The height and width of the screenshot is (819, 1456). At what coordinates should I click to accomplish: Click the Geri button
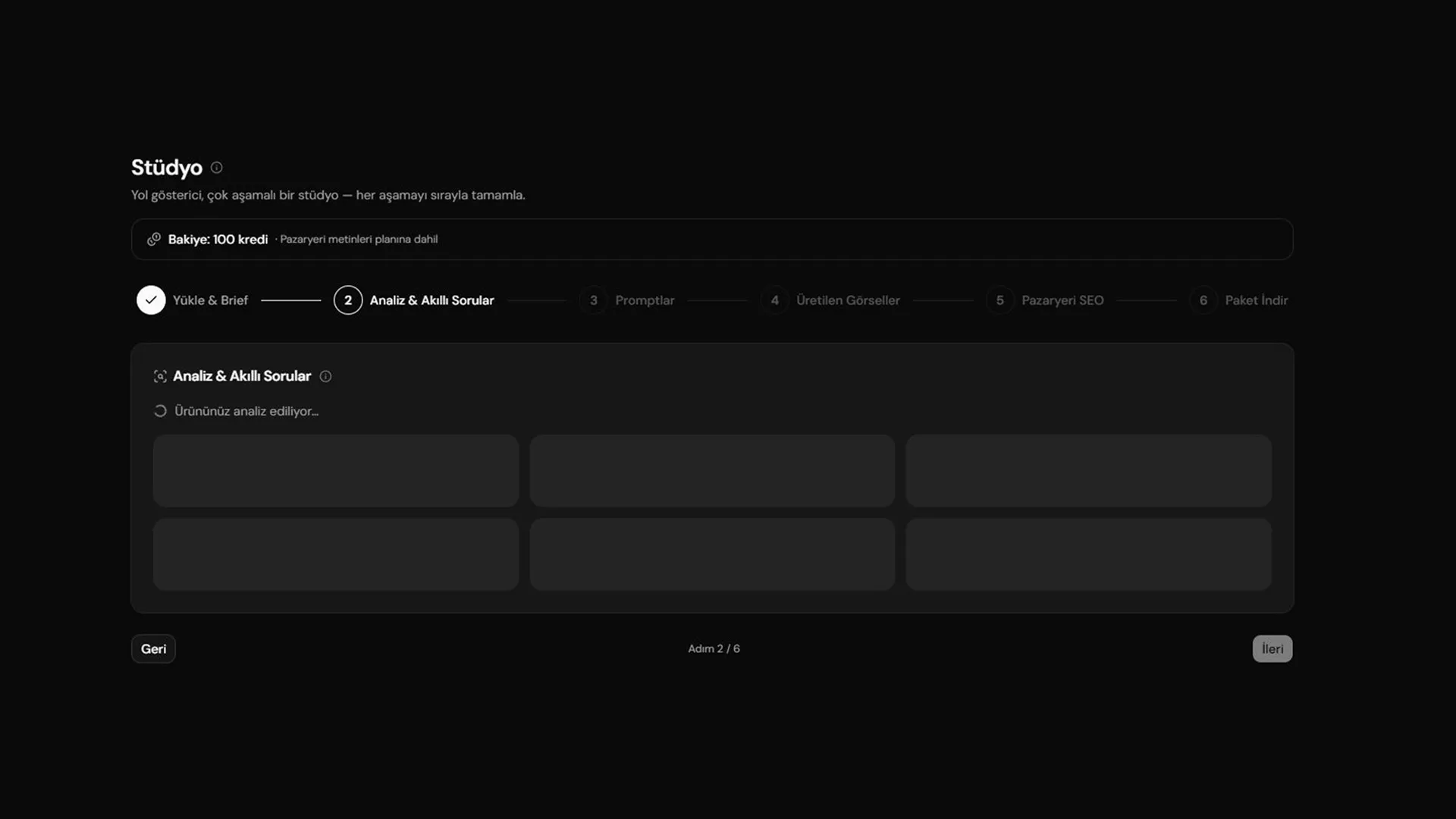coord(153,649)
